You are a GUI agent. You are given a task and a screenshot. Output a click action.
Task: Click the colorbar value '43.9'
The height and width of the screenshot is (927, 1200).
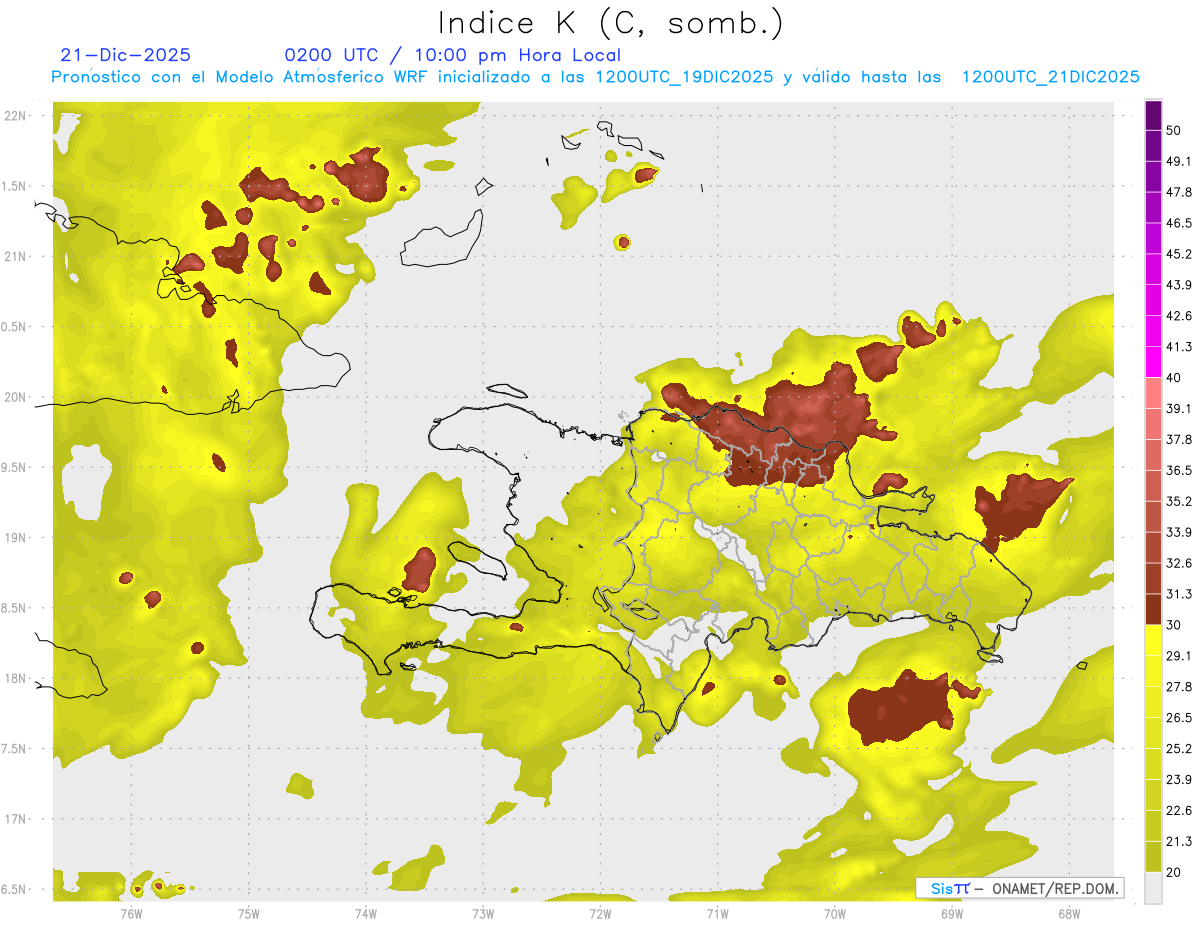pyautogui.click(x=1179, y=285)
